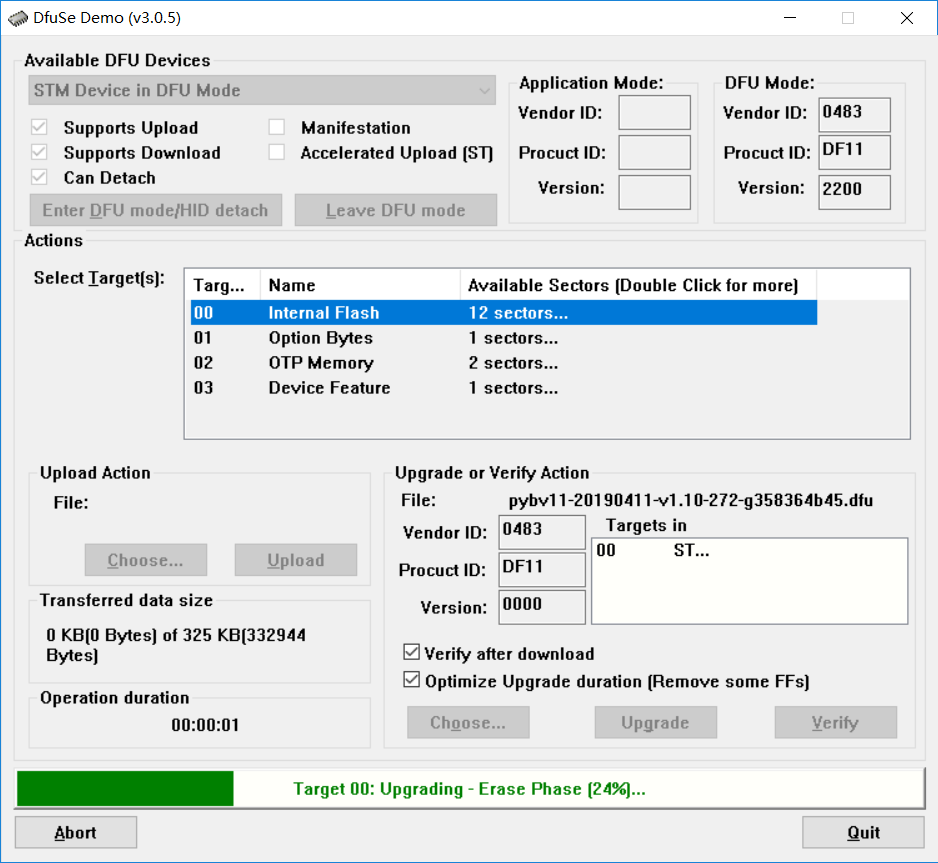
Task: Click the Quit button
Action: pos(863,831)
